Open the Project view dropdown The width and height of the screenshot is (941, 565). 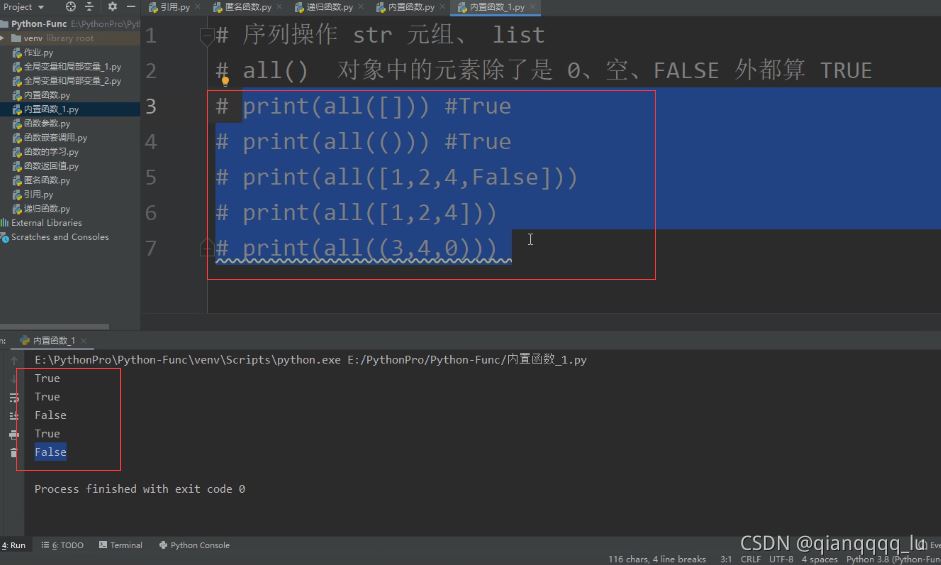[x=23, y=7]
